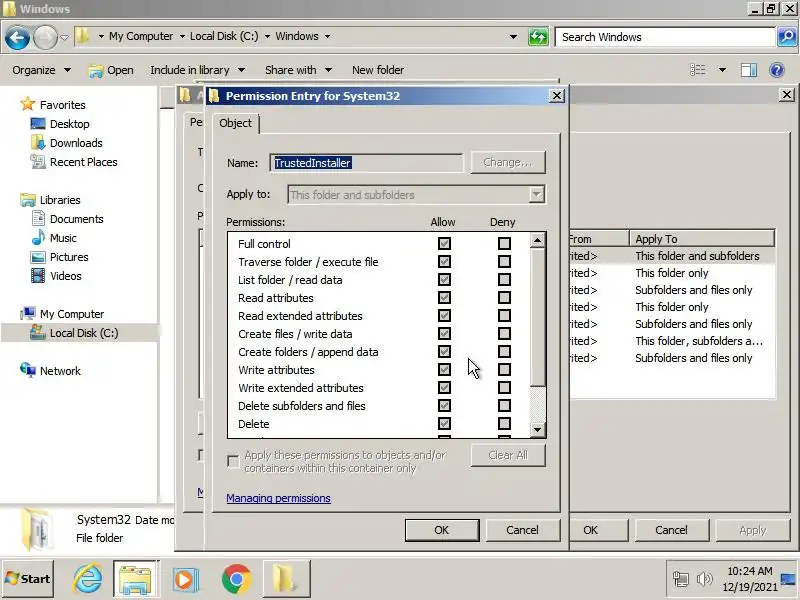Click OK in Permission Entry dialog

point(442,530)
